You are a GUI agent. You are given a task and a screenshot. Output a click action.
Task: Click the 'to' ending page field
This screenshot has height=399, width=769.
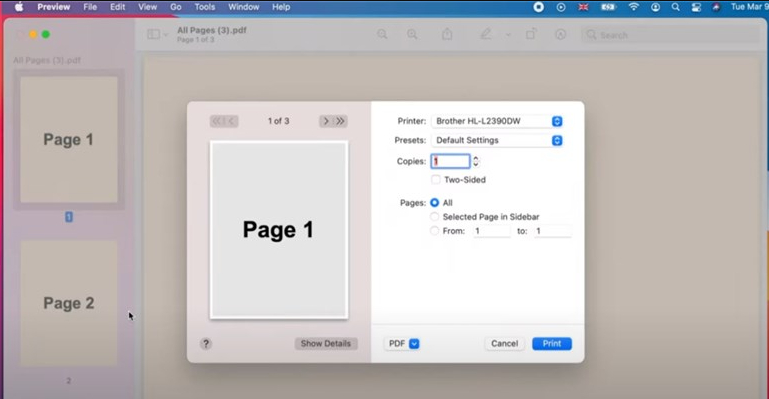pyautogui.click(x=553, y=231)
